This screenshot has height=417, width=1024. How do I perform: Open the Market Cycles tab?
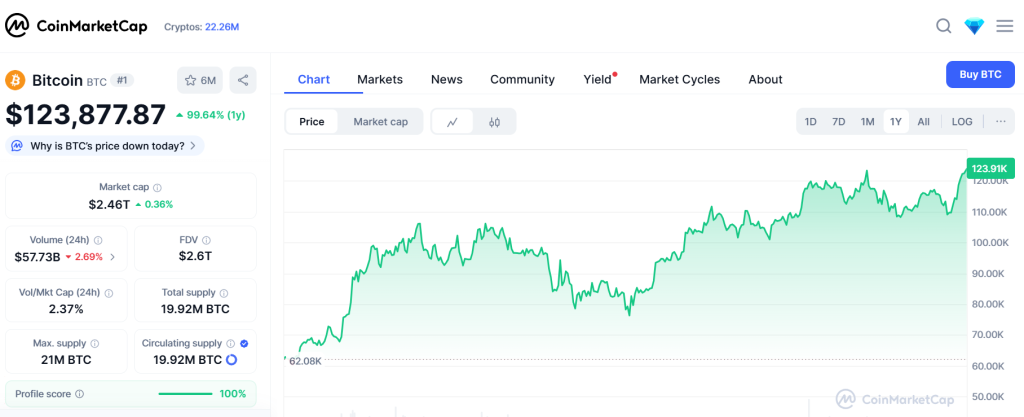pos(679,79)
